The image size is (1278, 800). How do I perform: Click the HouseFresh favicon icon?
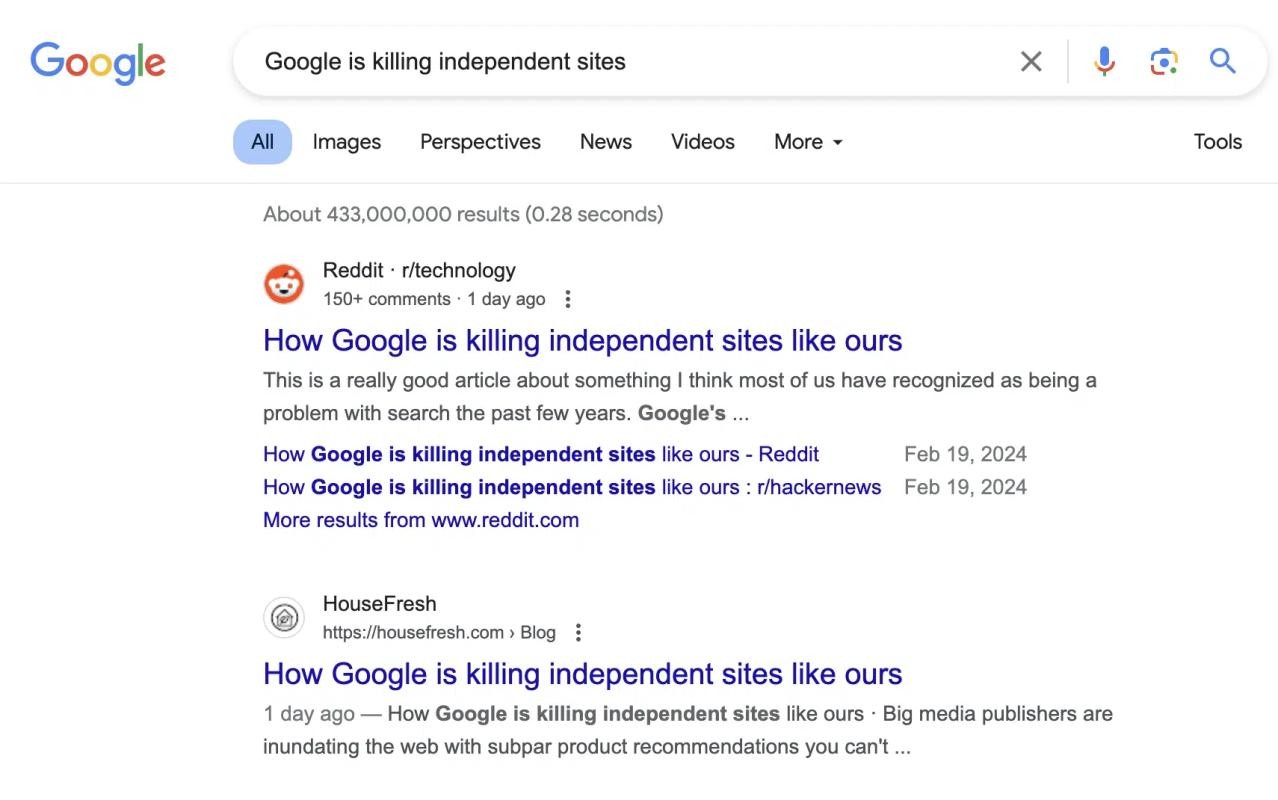coord(284,617)
